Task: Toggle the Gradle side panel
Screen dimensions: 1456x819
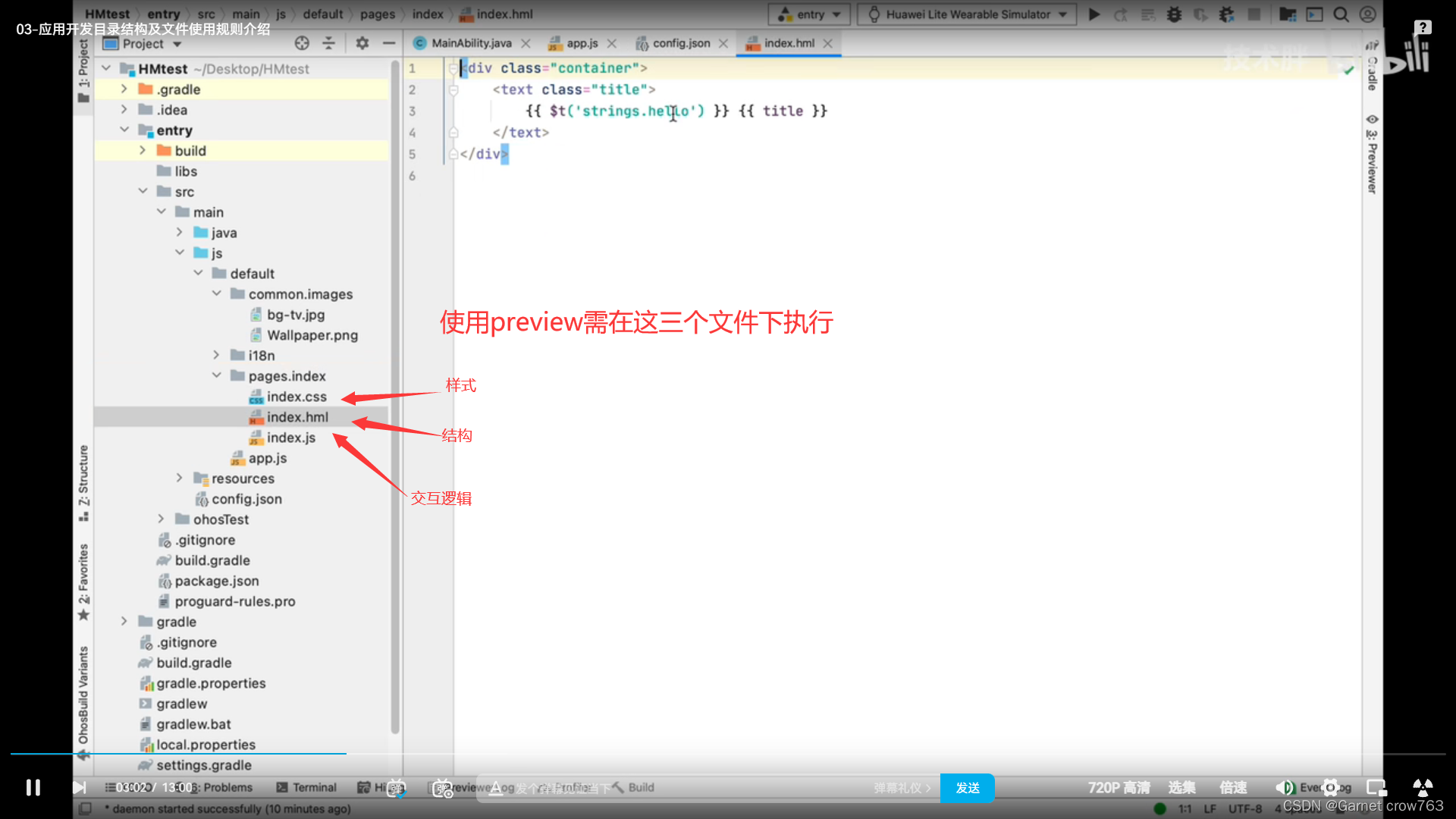Action: 1372,65
